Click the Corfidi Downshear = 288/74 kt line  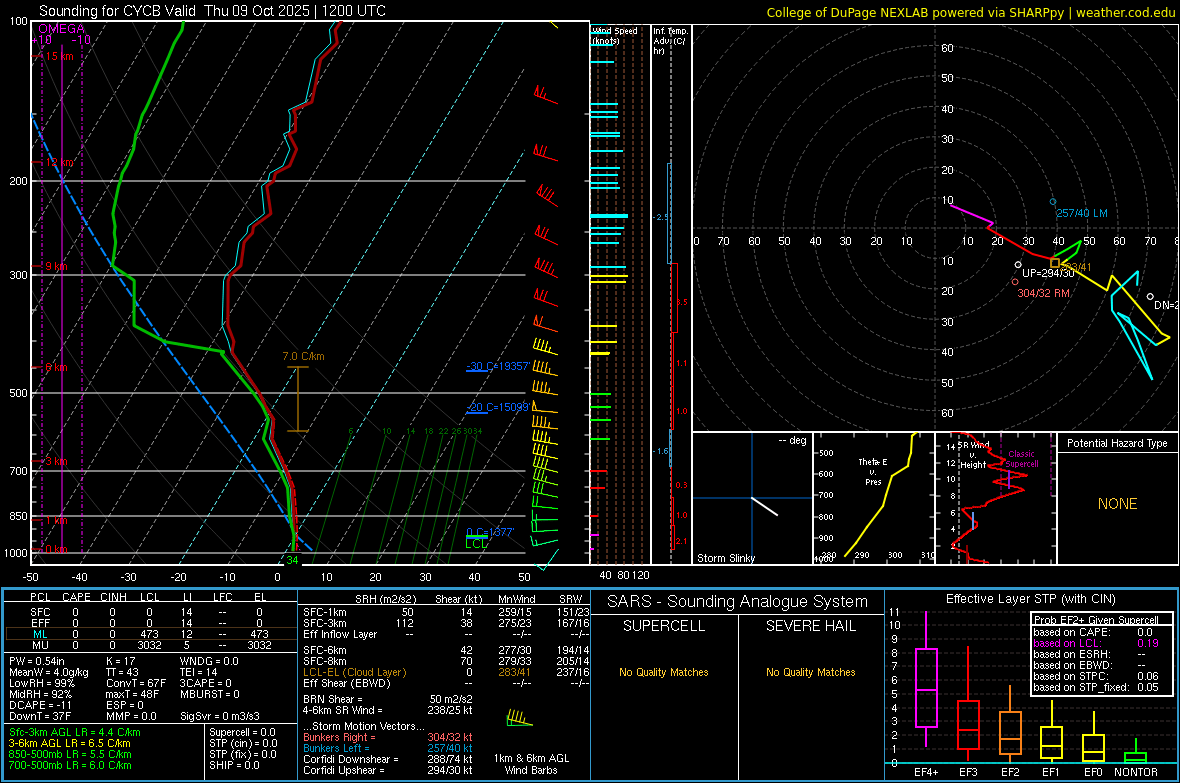coord(388,759)
